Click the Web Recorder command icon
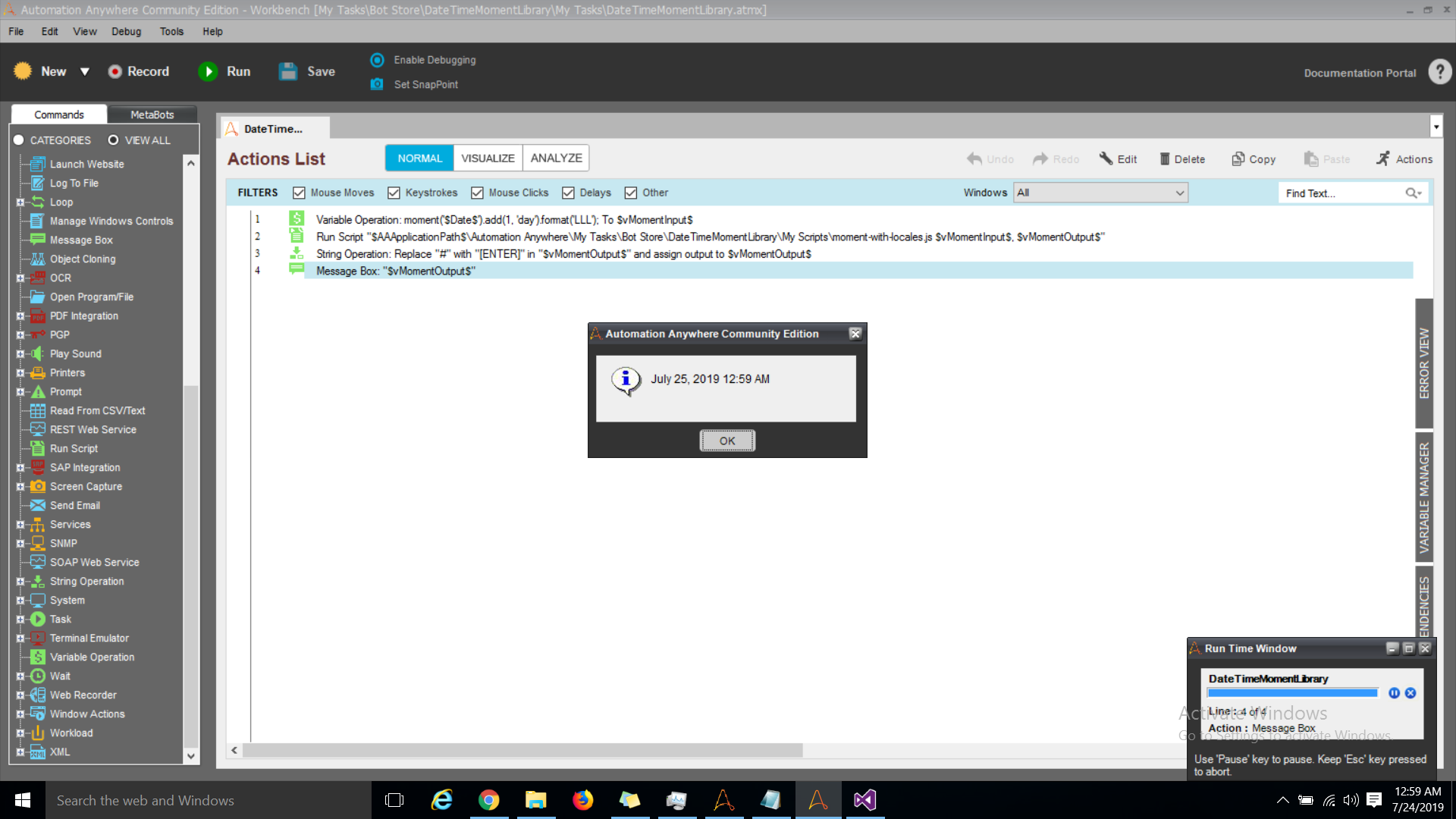Viewport: 1456px width, 819px height. pyautogui.click(x=37, y=695)
